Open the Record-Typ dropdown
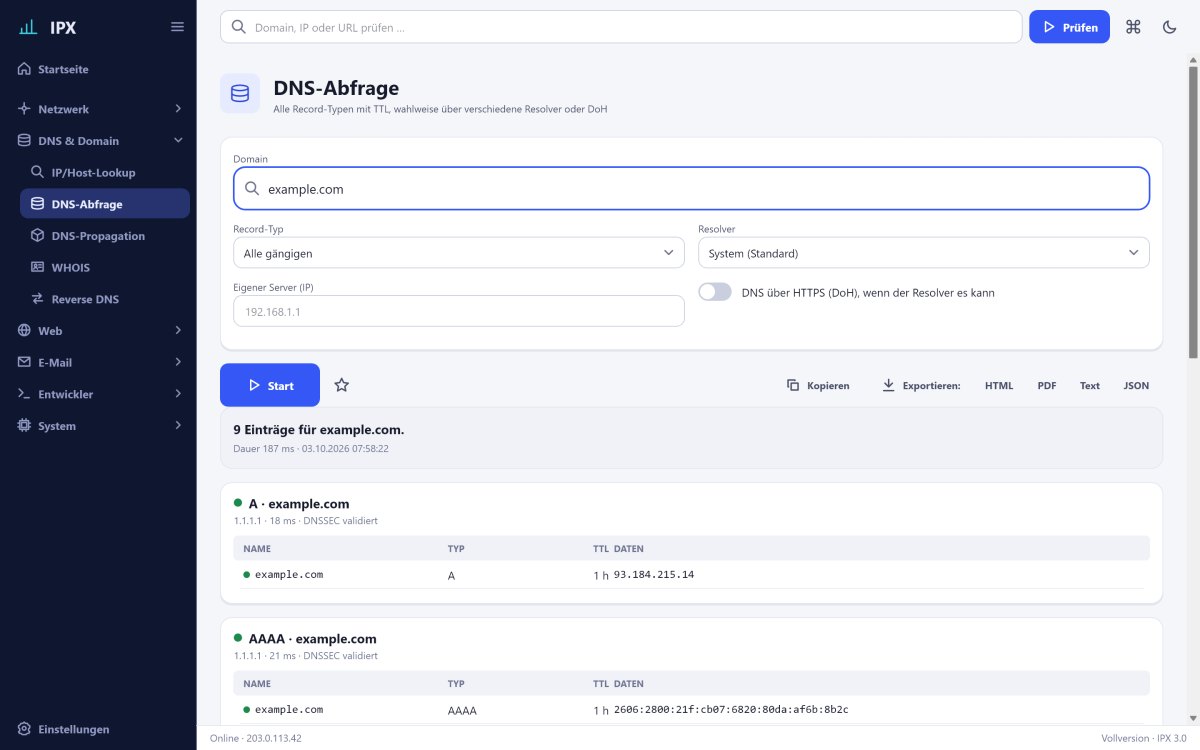The width and height of the screenshot is (1200, 750). pyautogui.click(x=459, y=253)
